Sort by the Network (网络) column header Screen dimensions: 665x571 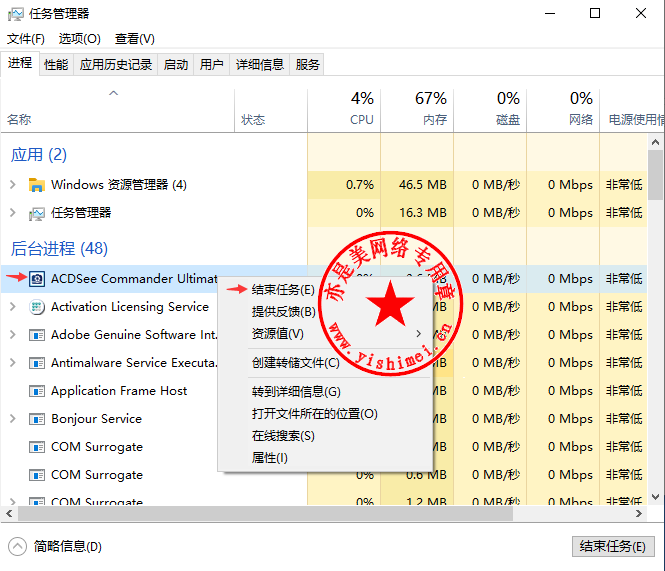[563, 110]
